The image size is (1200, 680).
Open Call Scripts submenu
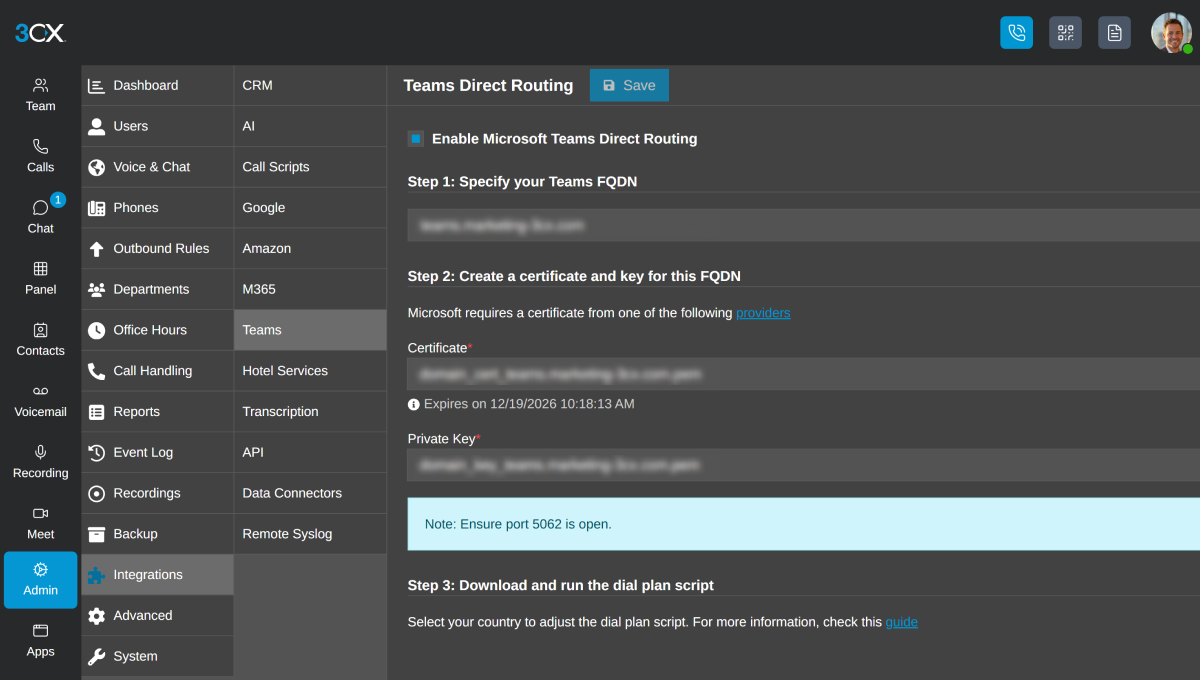pos(310,167)
